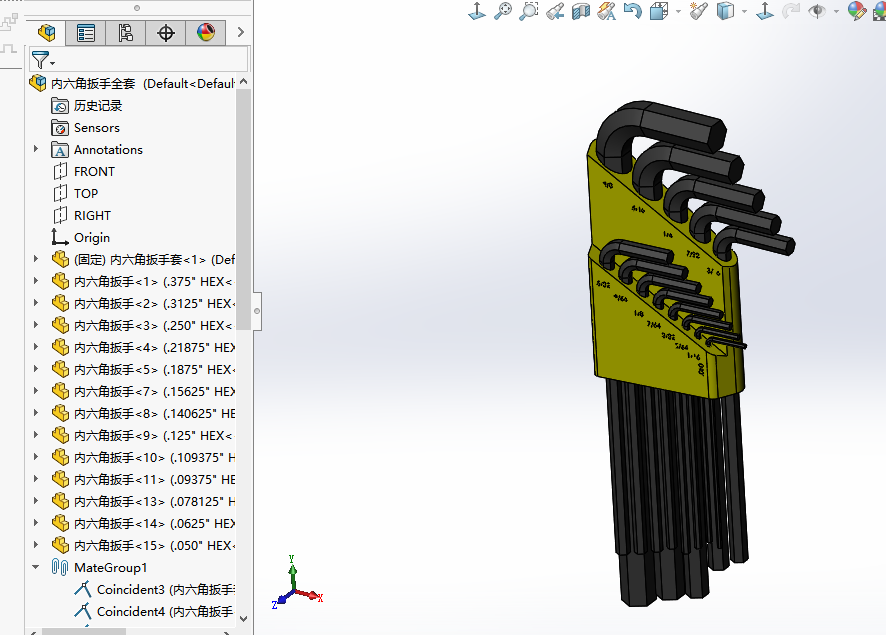Click the View Orientation cube icon
The image size is (886, 635).
tap(659, 11)
